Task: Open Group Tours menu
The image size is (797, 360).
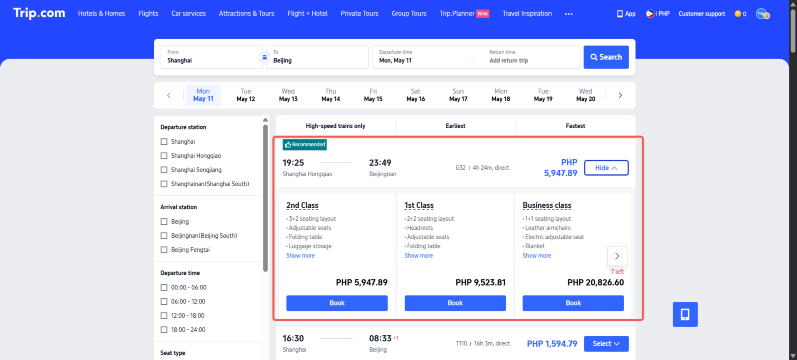Action: (409, 14)
